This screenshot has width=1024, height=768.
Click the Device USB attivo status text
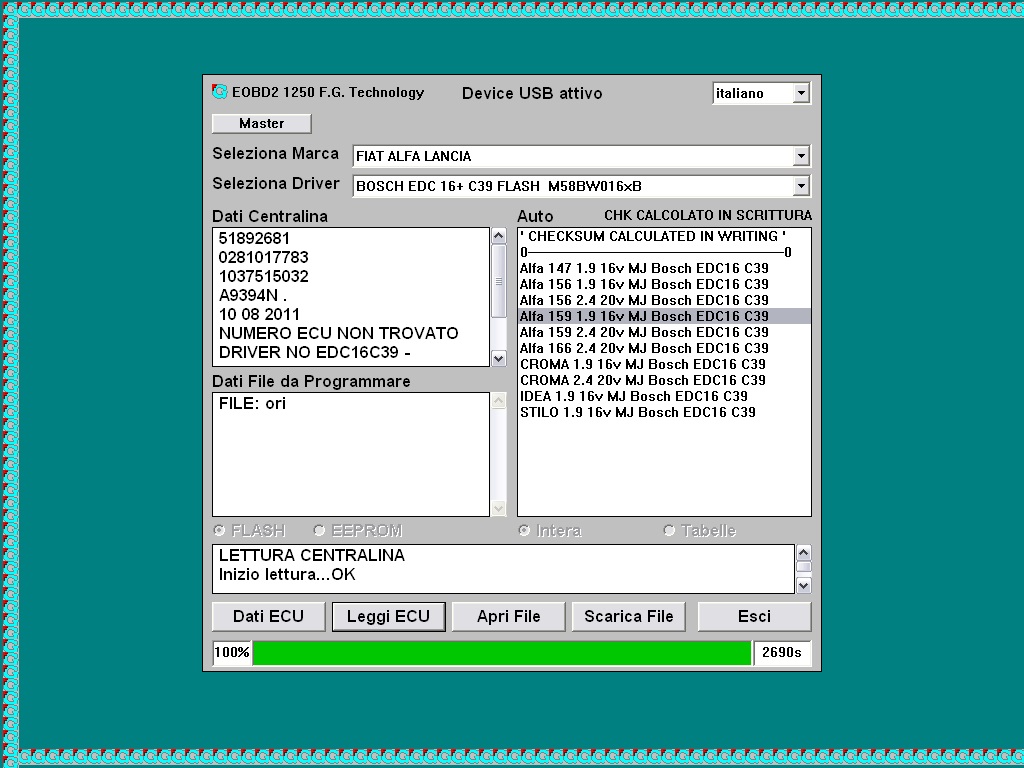tap(532, 93)
